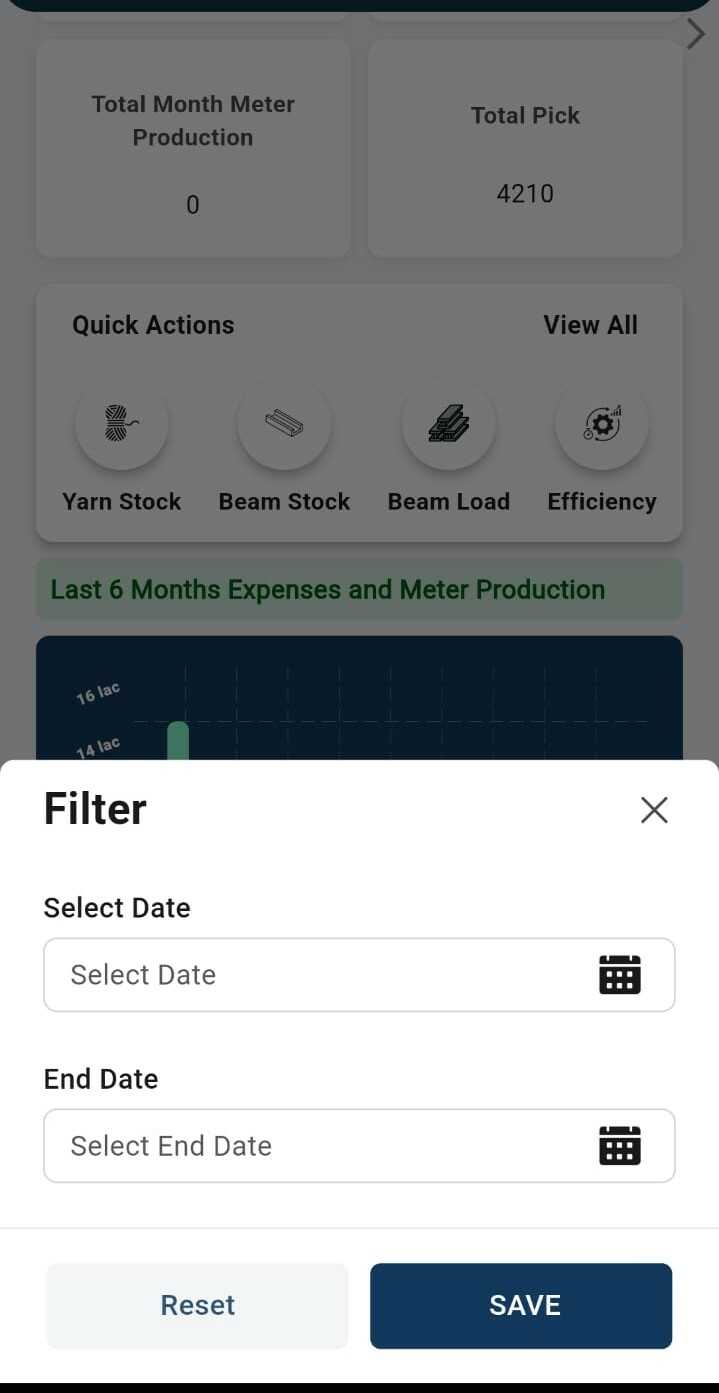Tap the Quick Actions heading
The width and height of the screenshot is (719, 1393).
tap(153, 325)
